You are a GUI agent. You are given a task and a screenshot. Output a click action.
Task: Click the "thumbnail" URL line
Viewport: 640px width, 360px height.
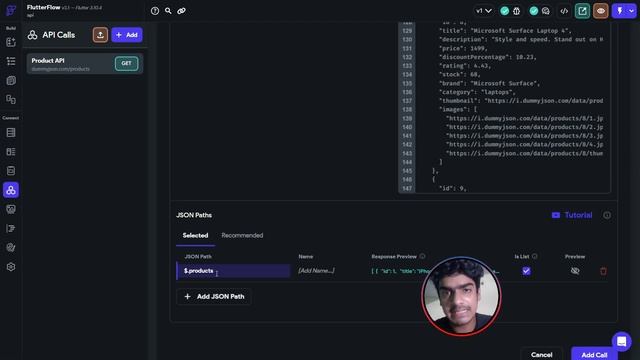[521, 101]
